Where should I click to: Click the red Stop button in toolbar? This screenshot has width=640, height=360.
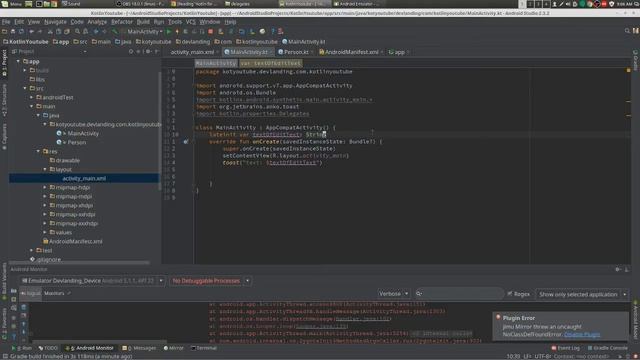(x=211, y=31)
